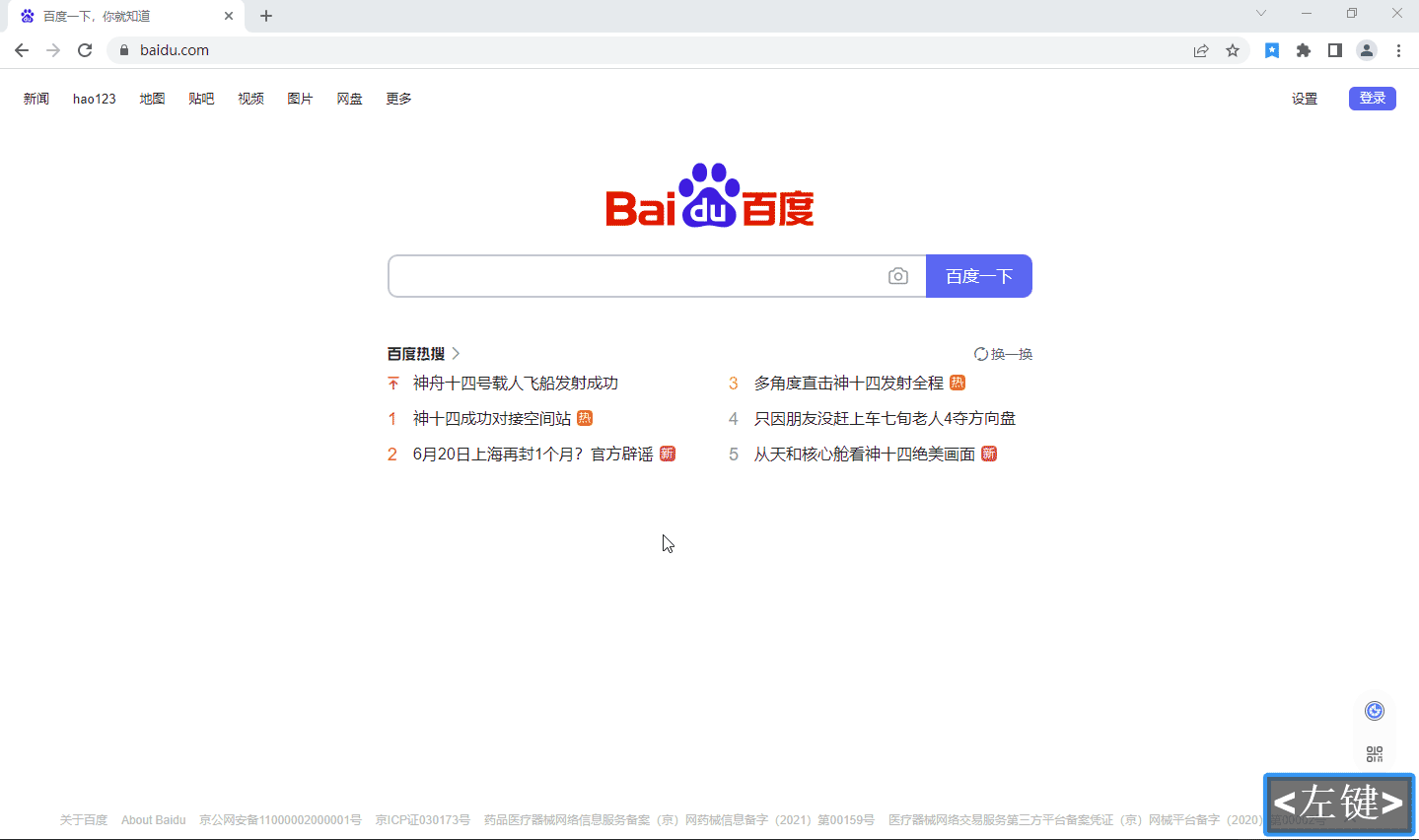Open the blue bookmark extension icon

(1272, 50)
